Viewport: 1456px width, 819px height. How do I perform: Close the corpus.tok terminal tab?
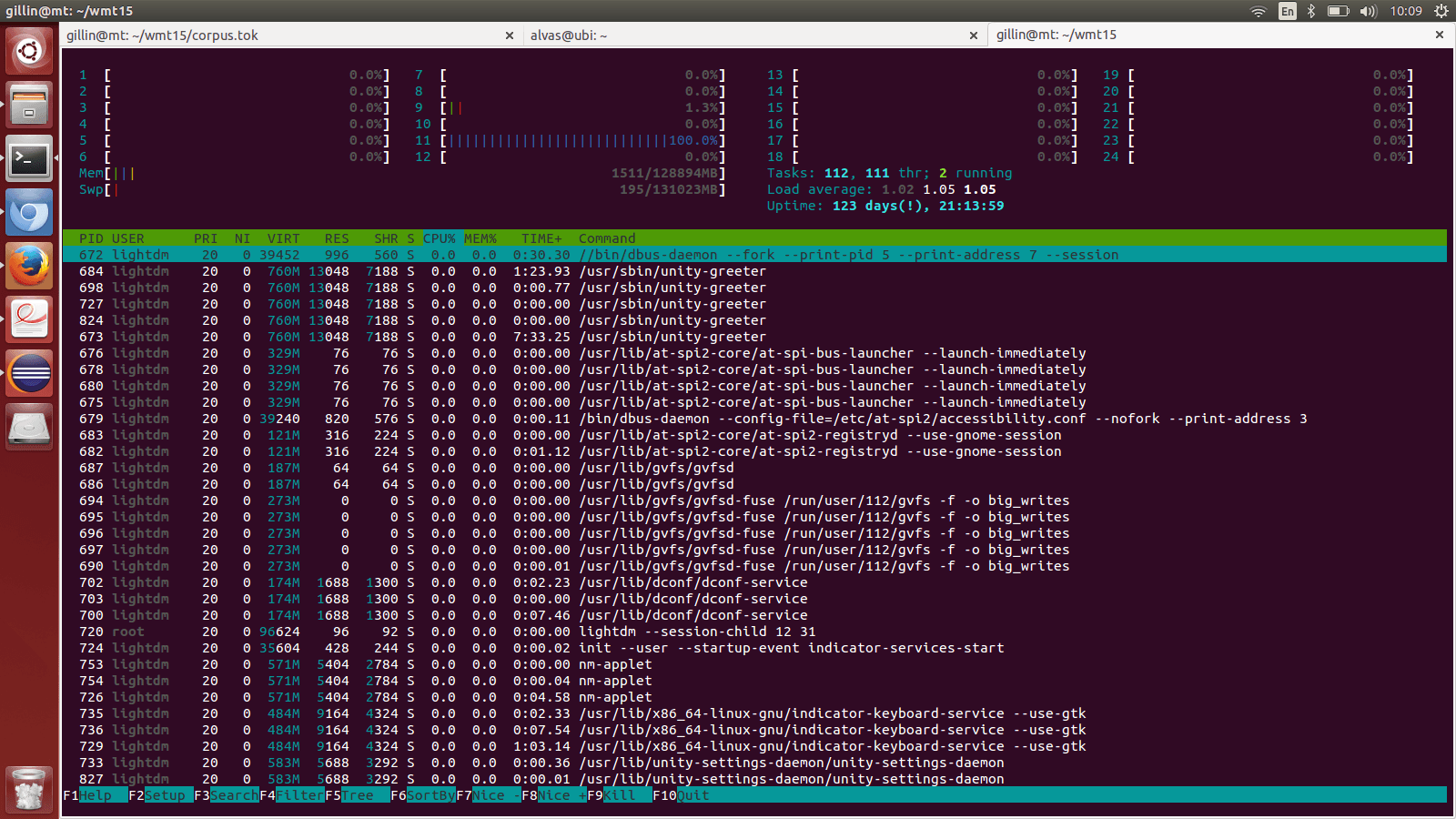[510, 35]
